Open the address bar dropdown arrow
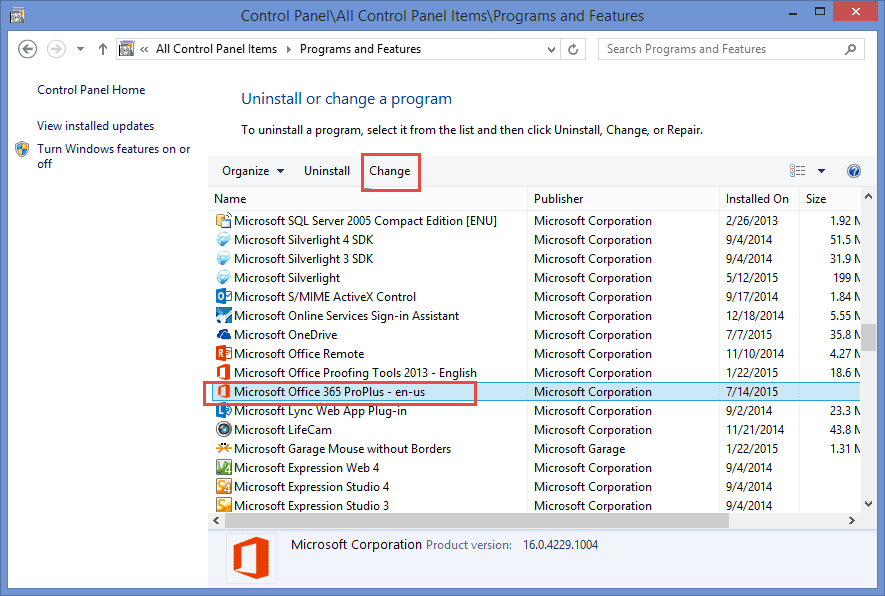 [x=550, y=48]
